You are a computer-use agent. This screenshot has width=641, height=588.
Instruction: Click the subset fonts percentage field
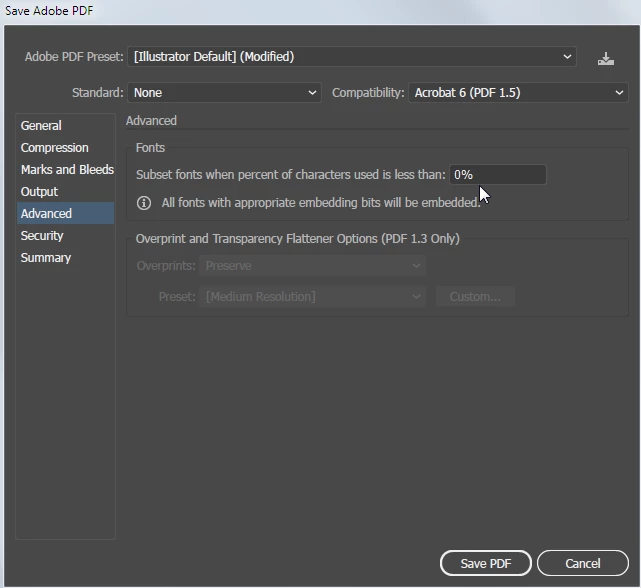498,175
